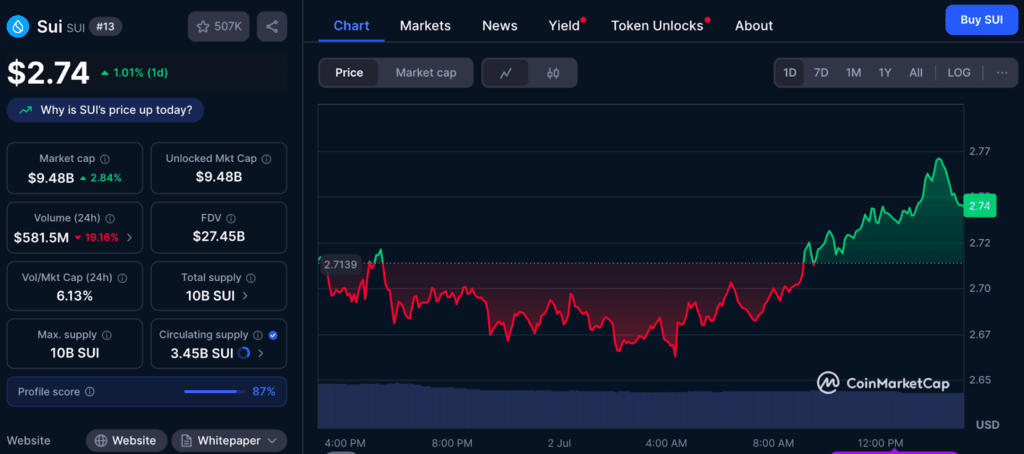Click the circulating supply progress ring
This screenshot has width=1024, height=454.
click(244, 353)
